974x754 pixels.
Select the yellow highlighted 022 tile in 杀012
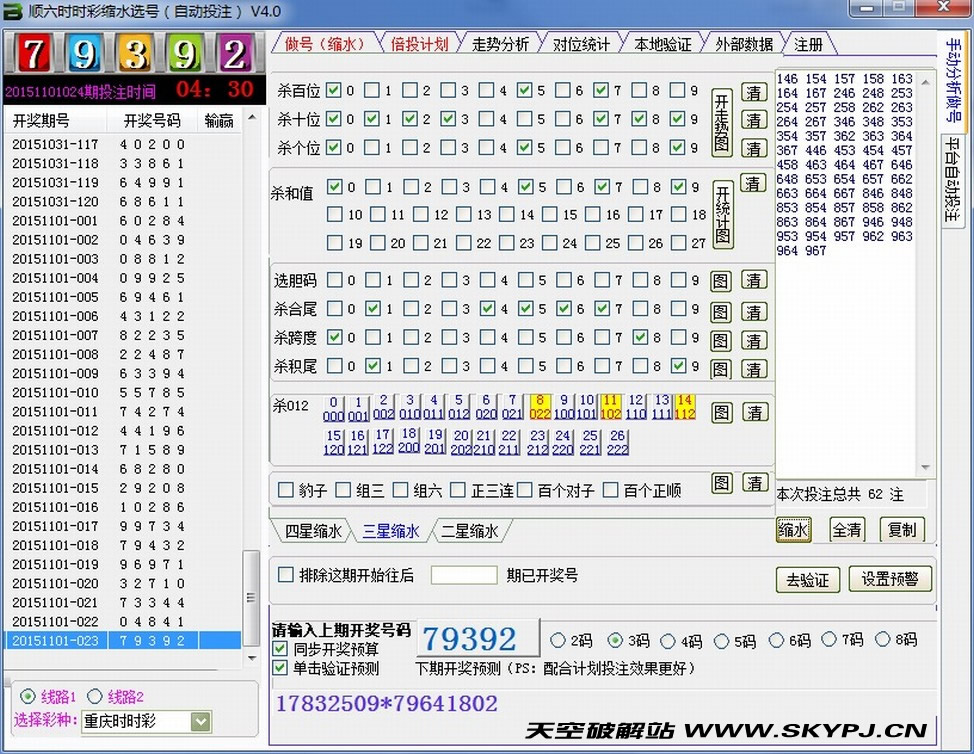(x=540, y=407)
